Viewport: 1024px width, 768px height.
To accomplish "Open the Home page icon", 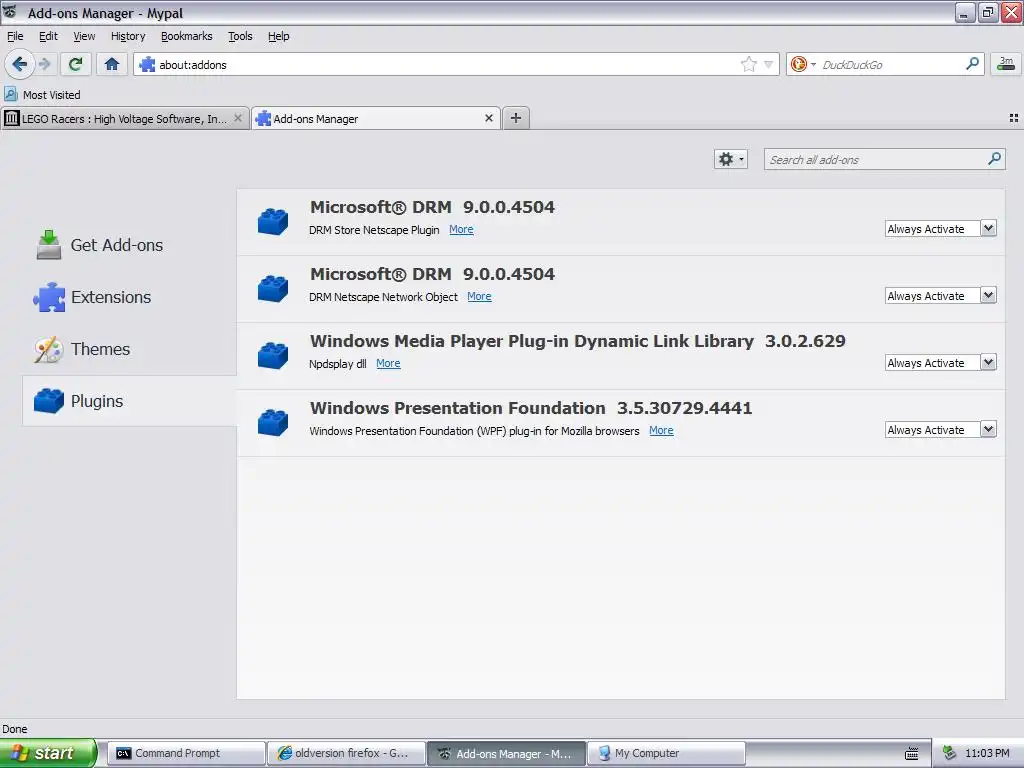I will 112,64.
